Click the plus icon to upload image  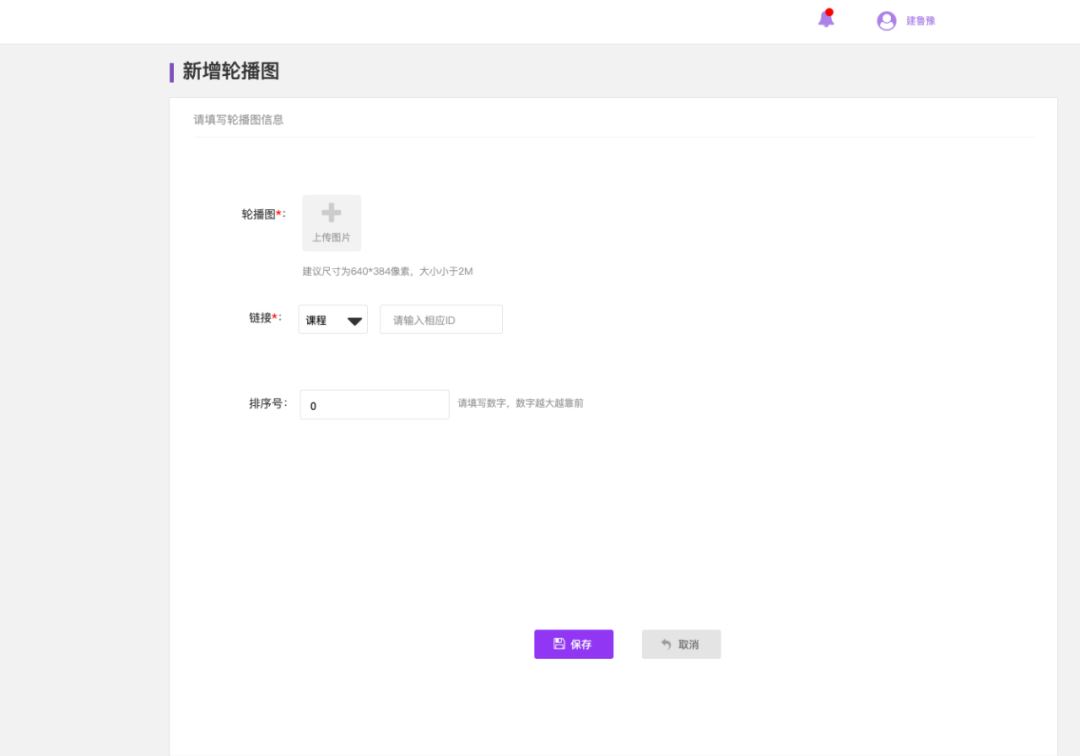pos(331,213)
